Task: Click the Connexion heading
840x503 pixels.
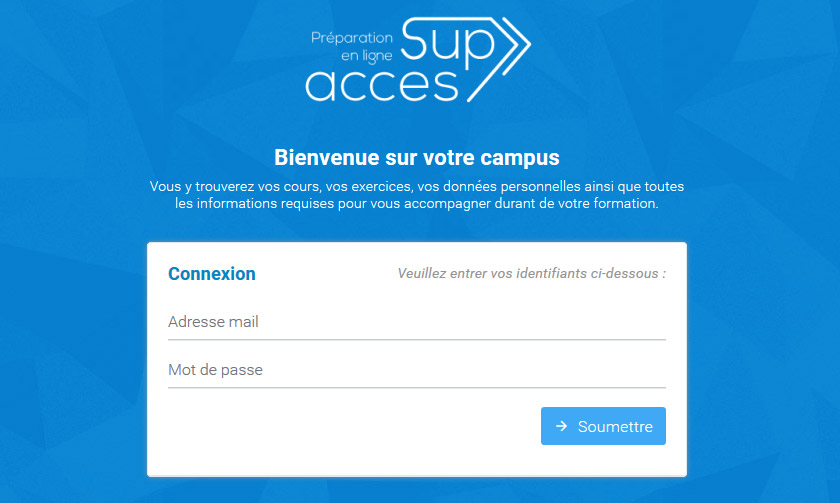Action: click(212, 274)
